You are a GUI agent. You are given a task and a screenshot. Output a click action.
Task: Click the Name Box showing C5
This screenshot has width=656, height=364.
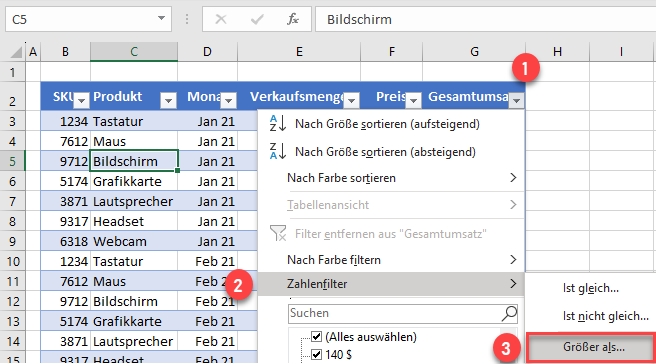(x=88, y=19)
